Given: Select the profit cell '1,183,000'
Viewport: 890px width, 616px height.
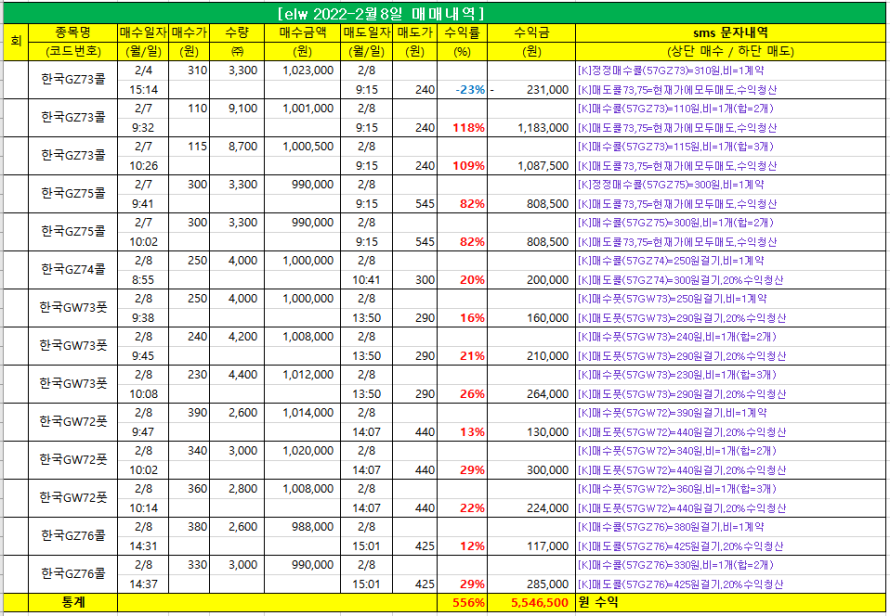Looking at the screenshot, I should click(x=531, y=128).
